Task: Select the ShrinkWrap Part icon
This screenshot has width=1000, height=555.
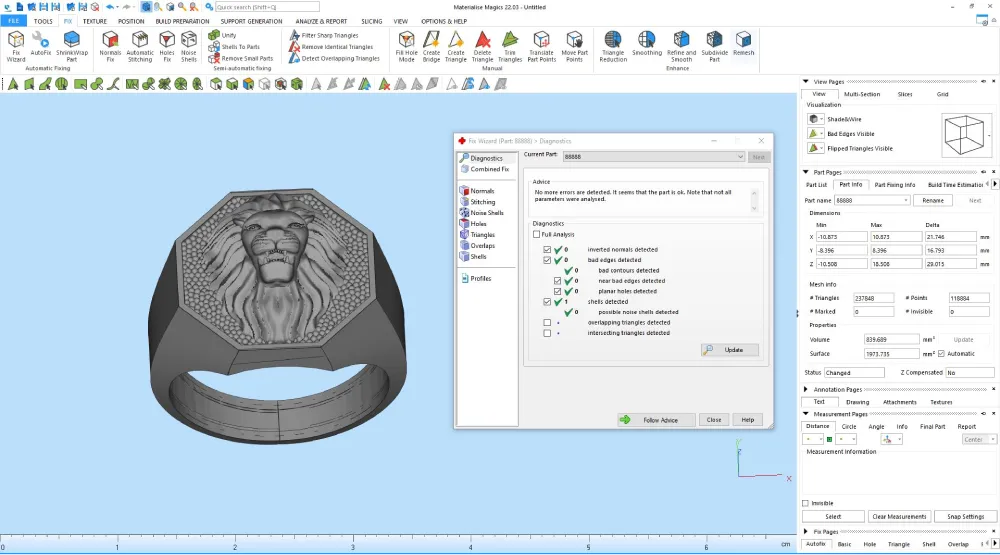Action: coord(71,47)
